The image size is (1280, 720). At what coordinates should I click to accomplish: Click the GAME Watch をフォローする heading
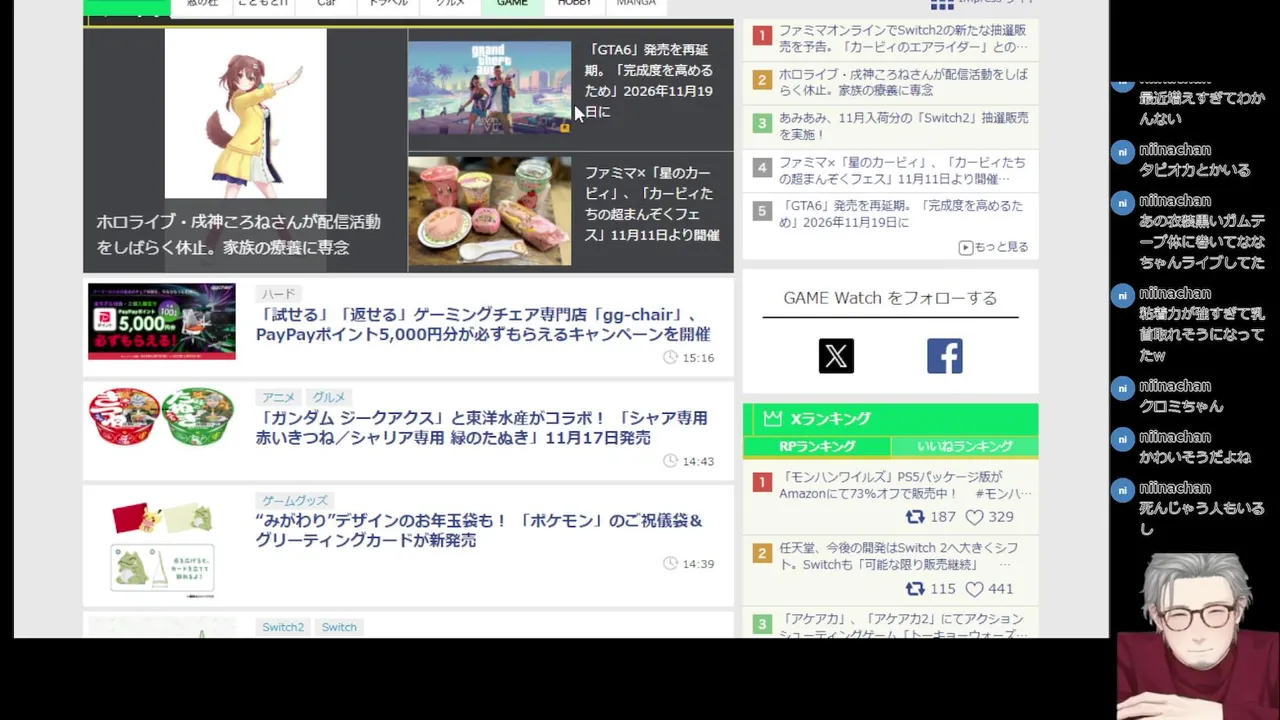pos(890,298)
